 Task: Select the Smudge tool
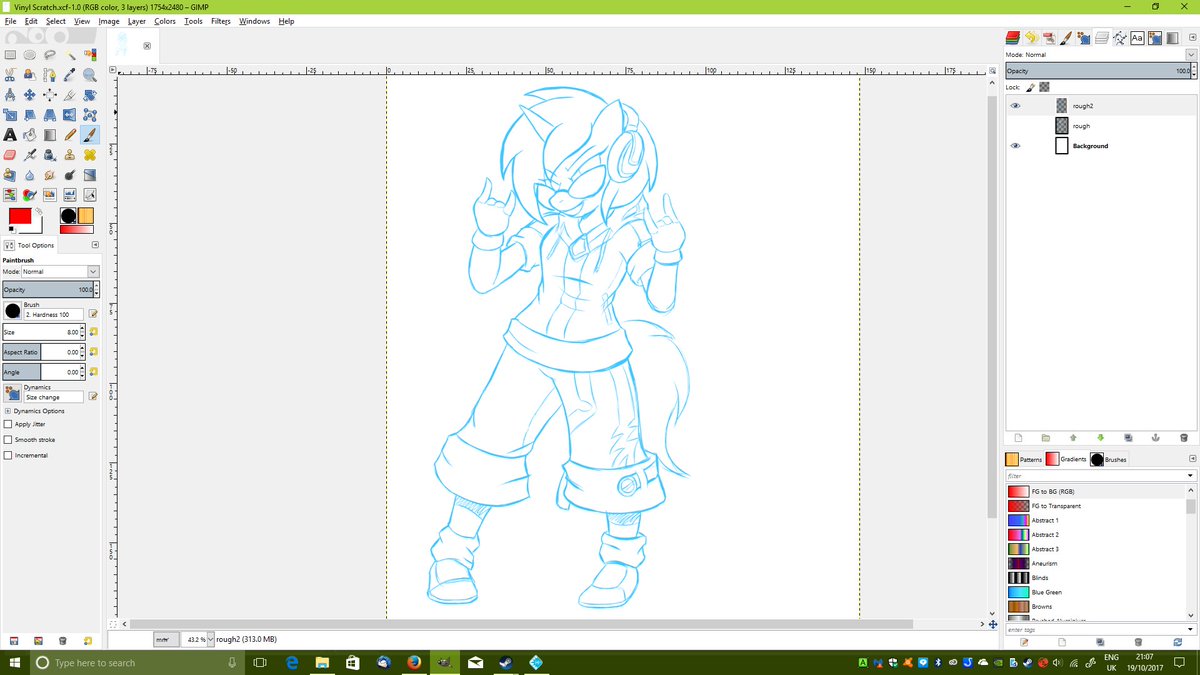(x=50, y=175)
